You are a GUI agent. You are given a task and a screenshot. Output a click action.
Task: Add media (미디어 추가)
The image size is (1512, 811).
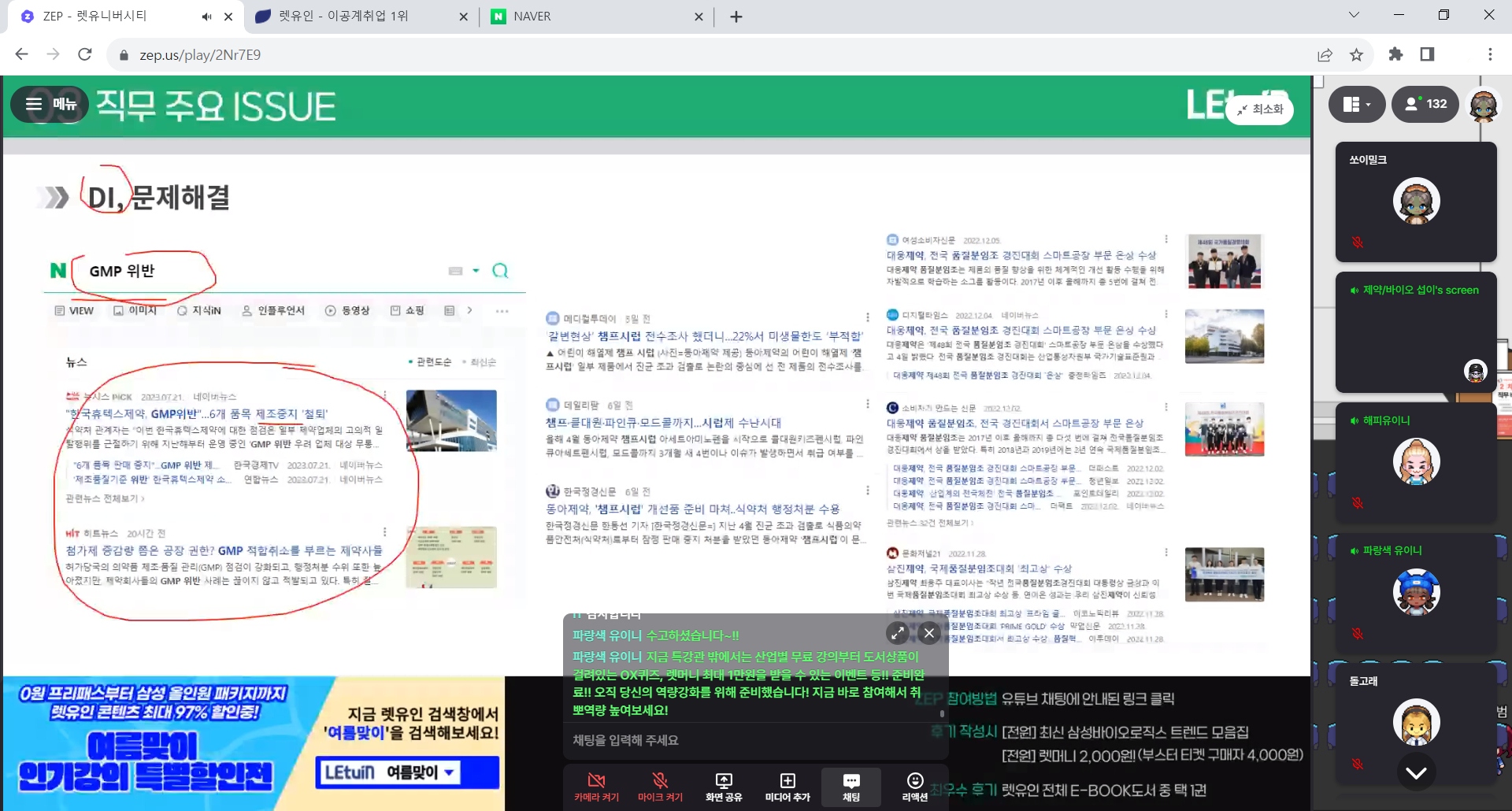click(x=787, y=787)
